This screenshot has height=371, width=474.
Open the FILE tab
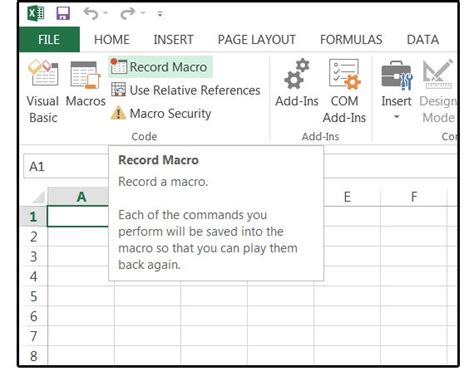(x=49, y=40)
